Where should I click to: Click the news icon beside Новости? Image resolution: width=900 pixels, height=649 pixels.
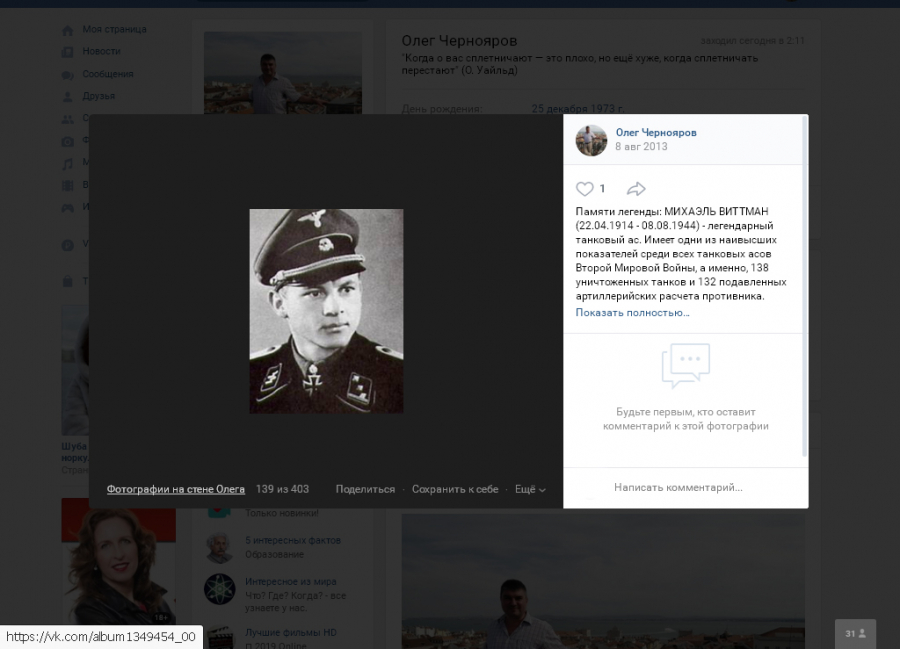[x=67, y=52]
